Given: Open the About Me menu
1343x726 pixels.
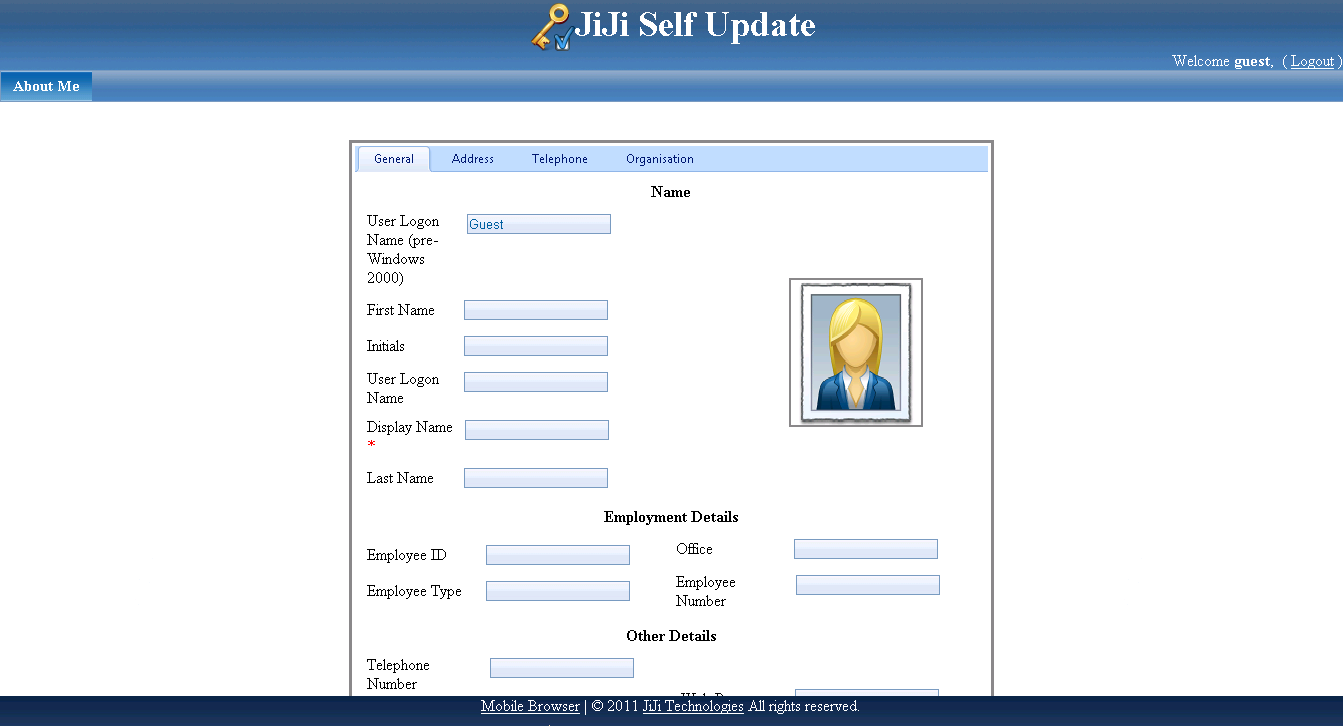Looking at the screenshot, I should tap(46, 86).
